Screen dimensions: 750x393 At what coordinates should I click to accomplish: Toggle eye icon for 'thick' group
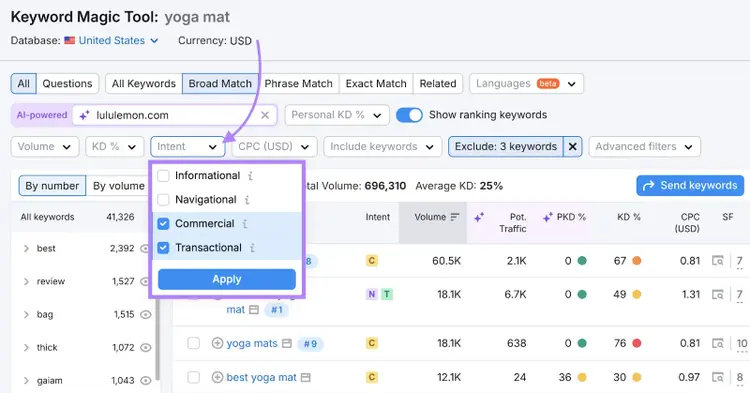pos(145,348)
